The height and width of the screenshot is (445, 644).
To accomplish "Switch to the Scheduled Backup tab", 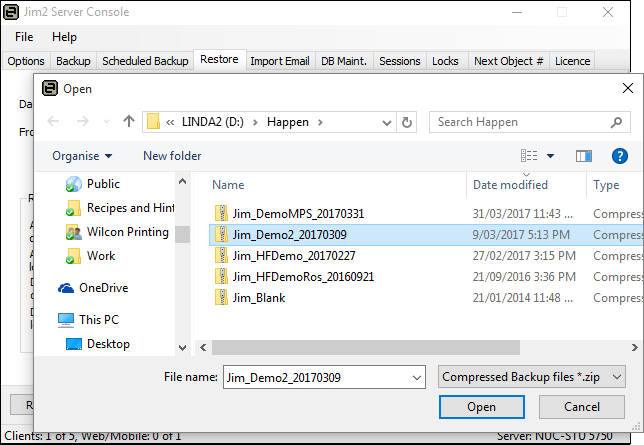I will tap(145, 61).
